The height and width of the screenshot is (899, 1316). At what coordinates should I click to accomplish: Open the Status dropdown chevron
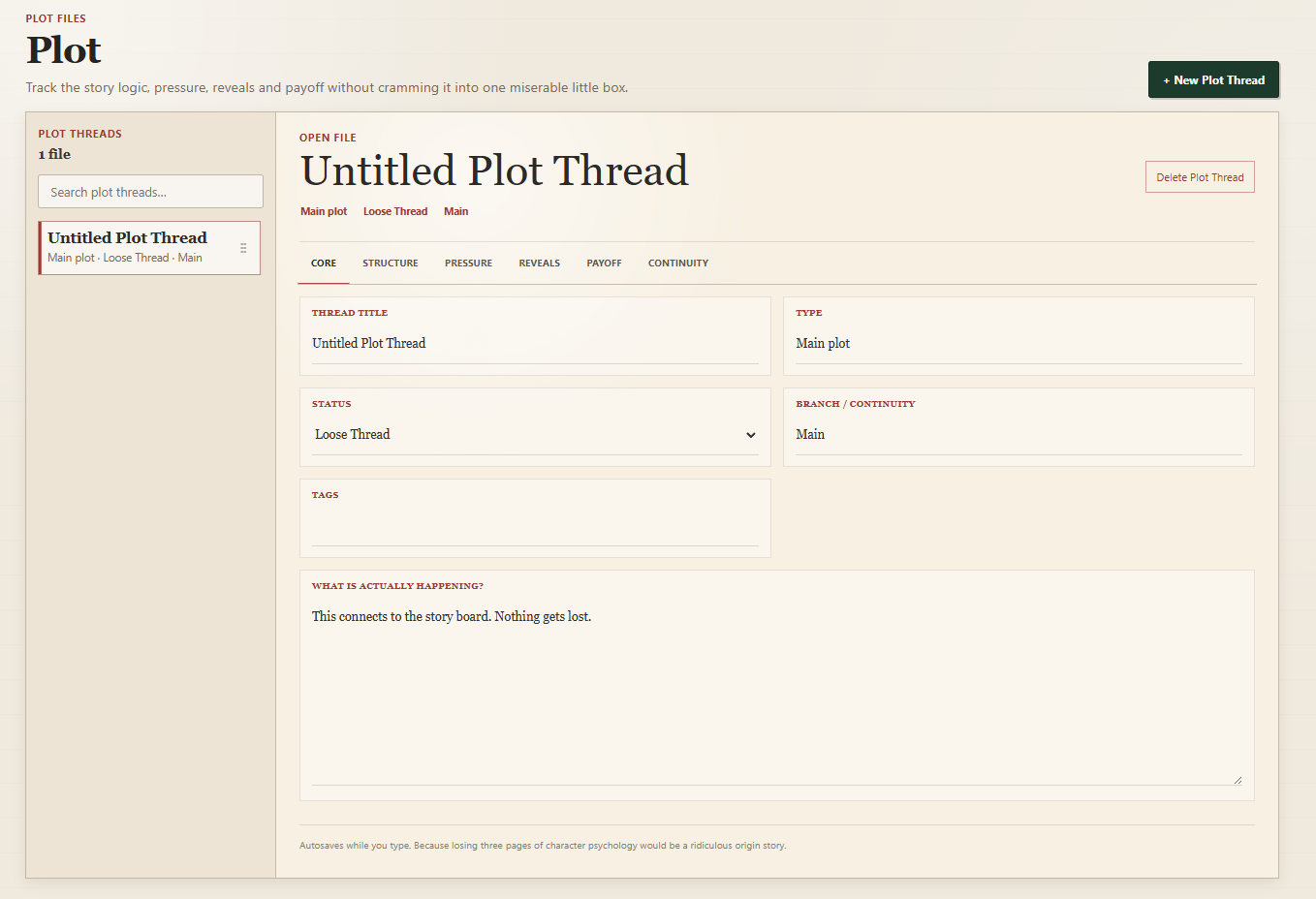[x=751, y=435]
